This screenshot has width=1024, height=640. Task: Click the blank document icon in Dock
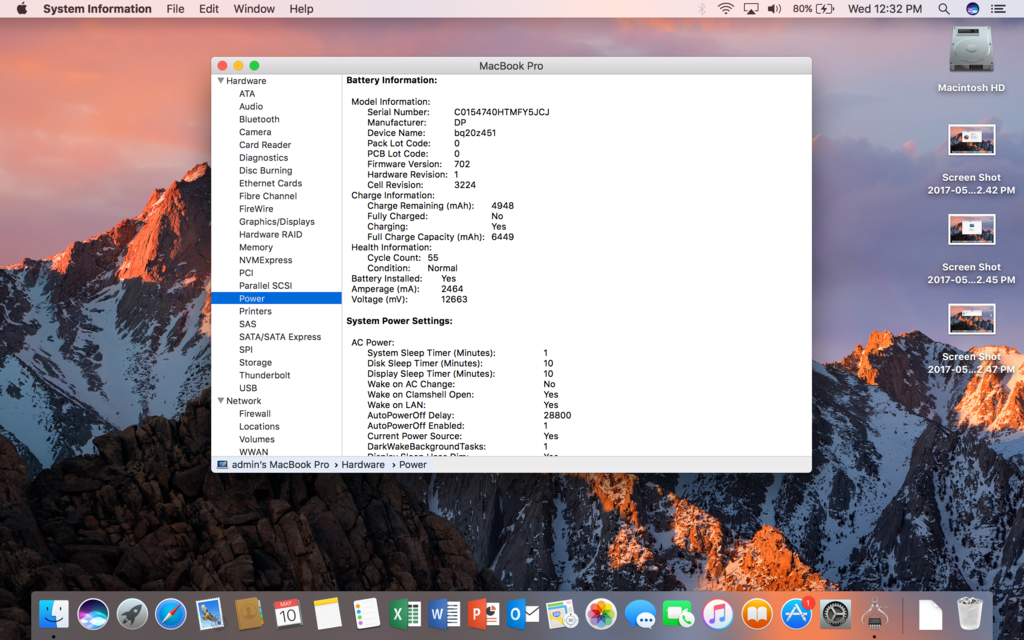click(930, 614)
